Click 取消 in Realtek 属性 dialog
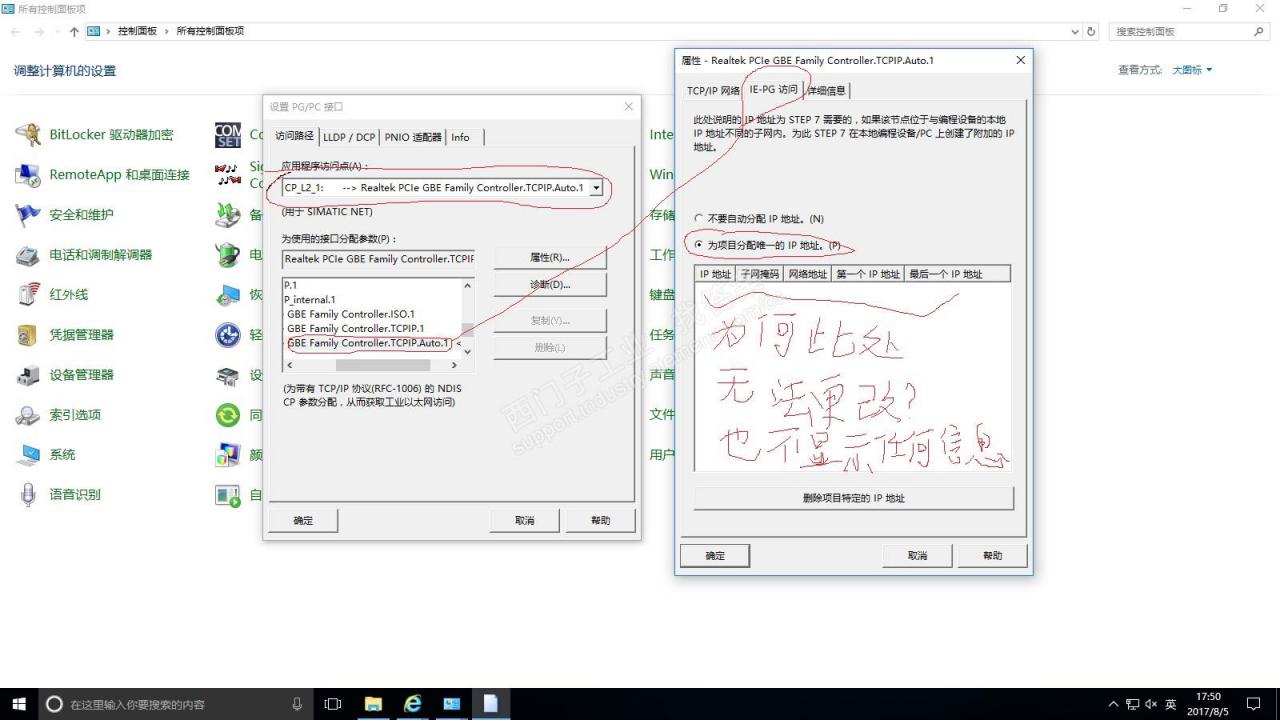The image size is (1280, 720). (917, 555)
